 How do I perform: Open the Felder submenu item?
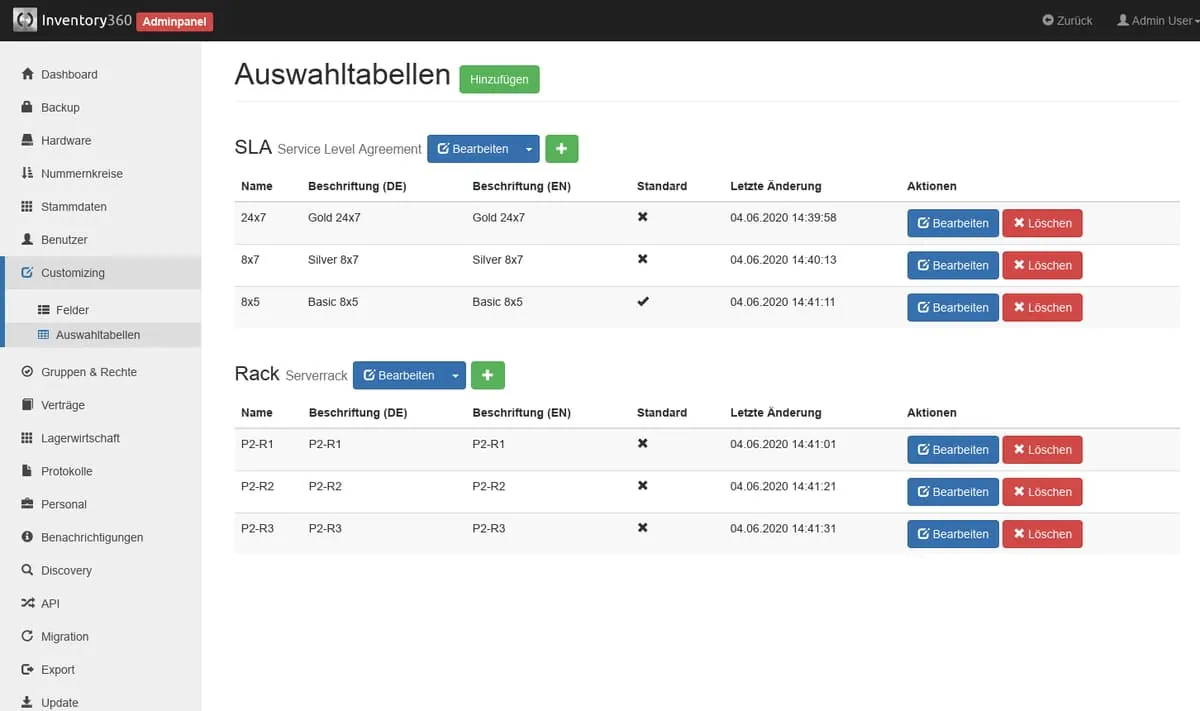72,310
